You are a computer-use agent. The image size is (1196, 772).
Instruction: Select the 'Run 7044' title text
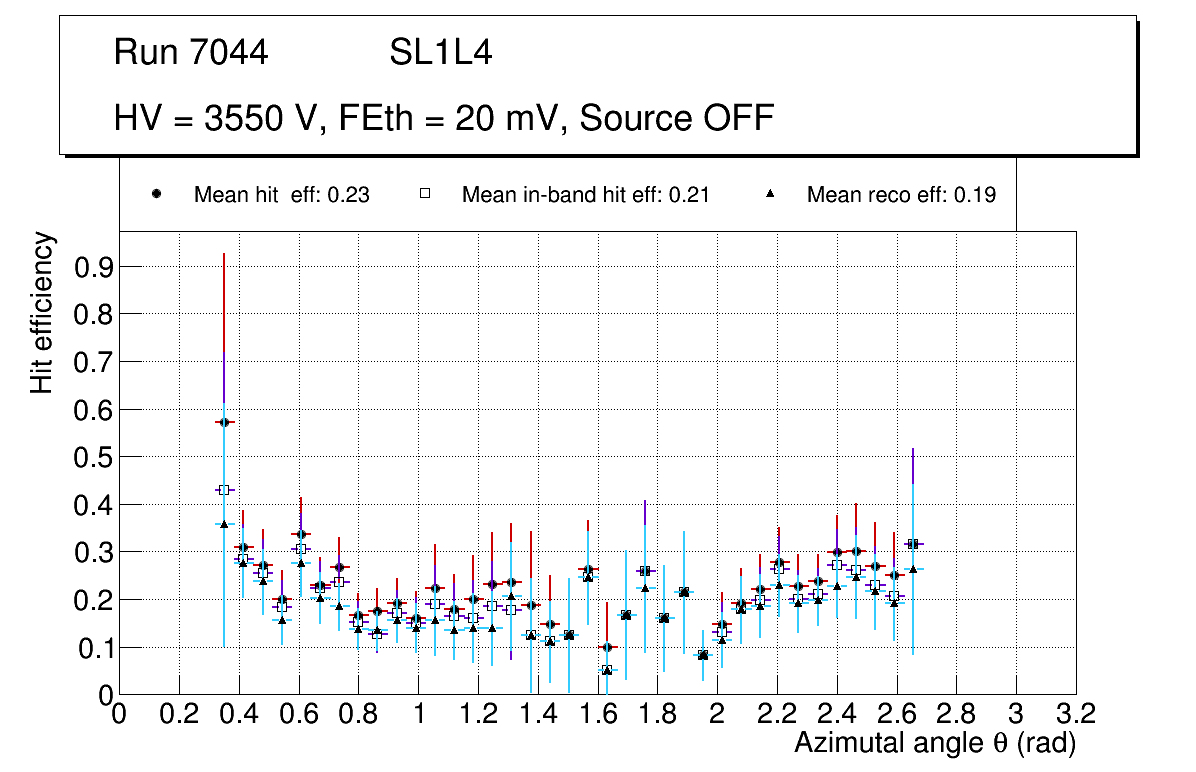pos(191,53)
